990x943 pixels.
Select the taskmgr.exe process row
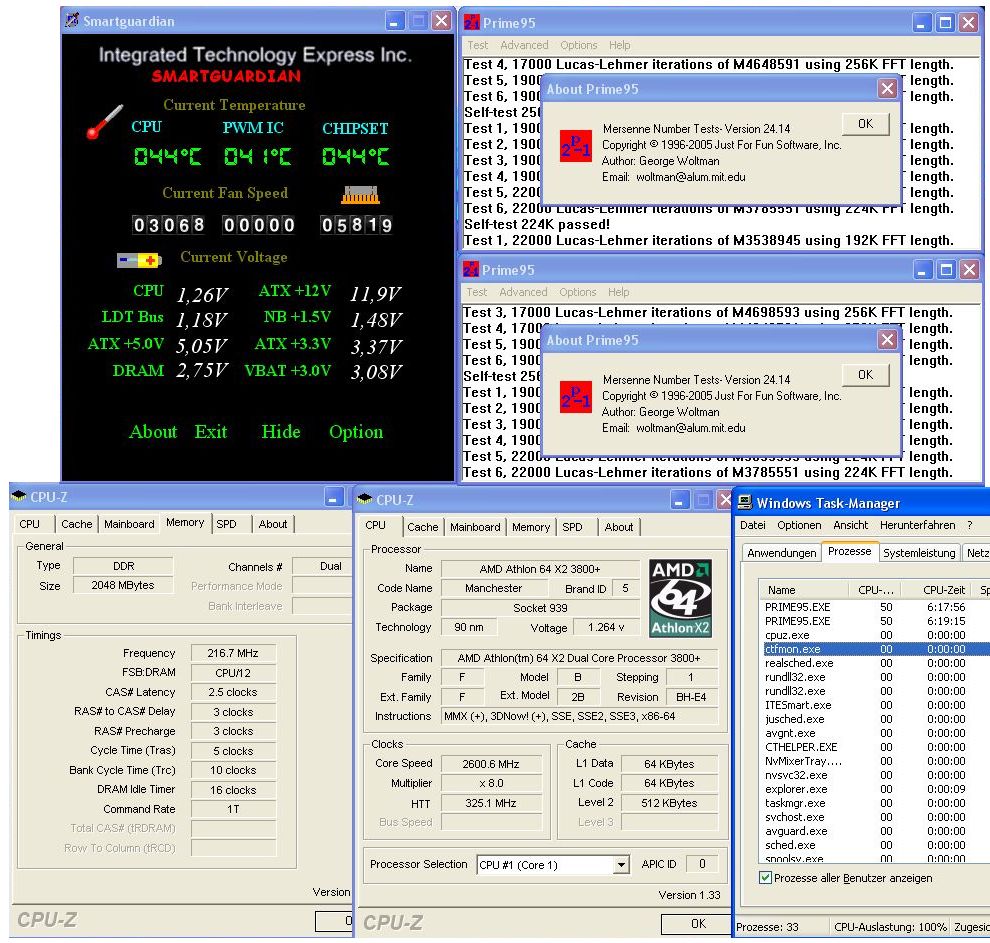(x=874, y=803)
